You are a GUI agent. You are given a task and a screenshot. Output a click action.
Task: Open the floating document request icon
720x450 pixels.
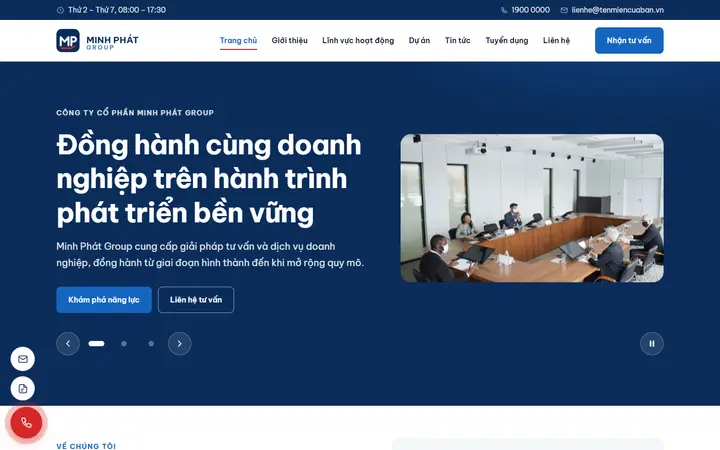pyautogui.click(x=22, y=389)
